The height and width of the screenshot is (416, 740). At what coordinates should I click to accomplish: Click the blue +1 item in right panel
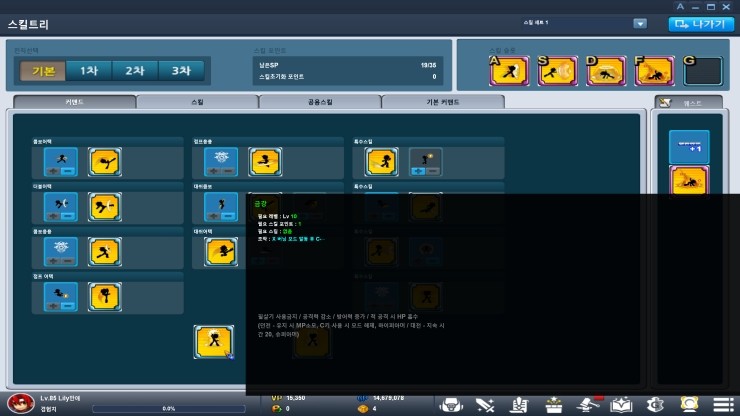point(689,147)
